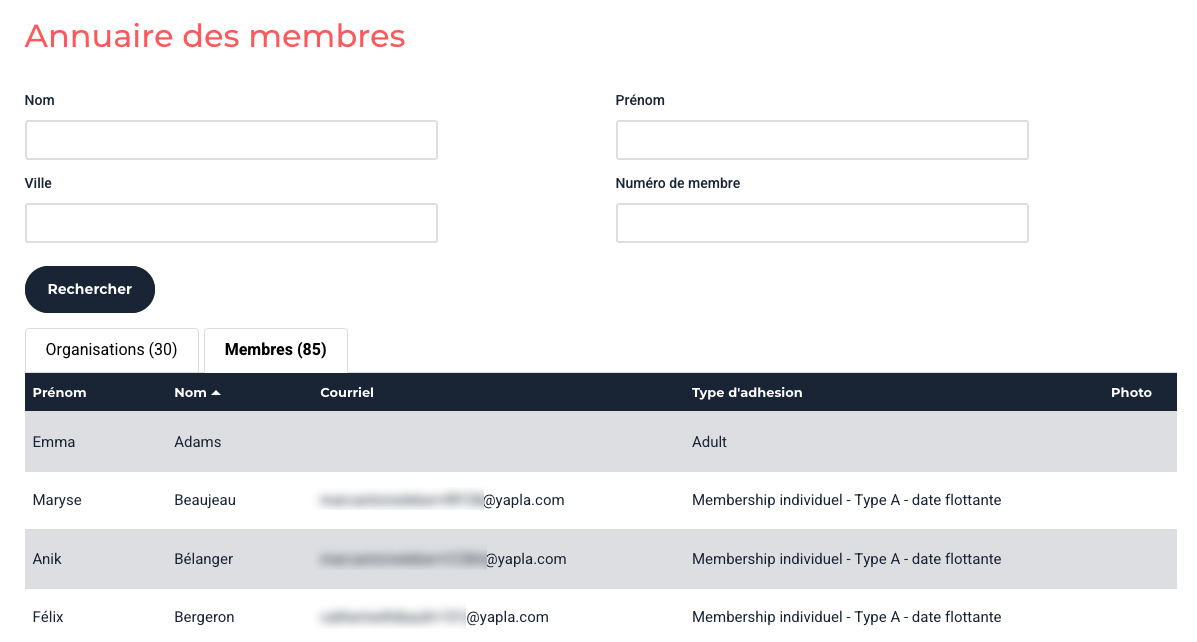1197x642 pixels.
Task: Select the Ville input field
Action: tap(231, 223)
